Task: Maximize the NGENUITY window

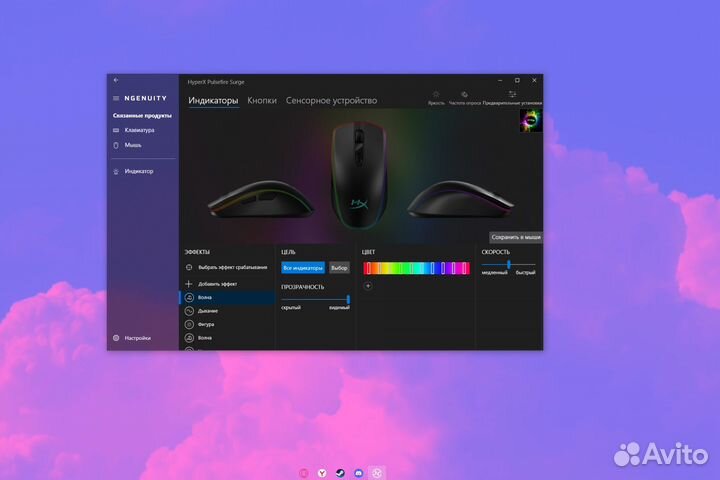Action: (518, 80)
